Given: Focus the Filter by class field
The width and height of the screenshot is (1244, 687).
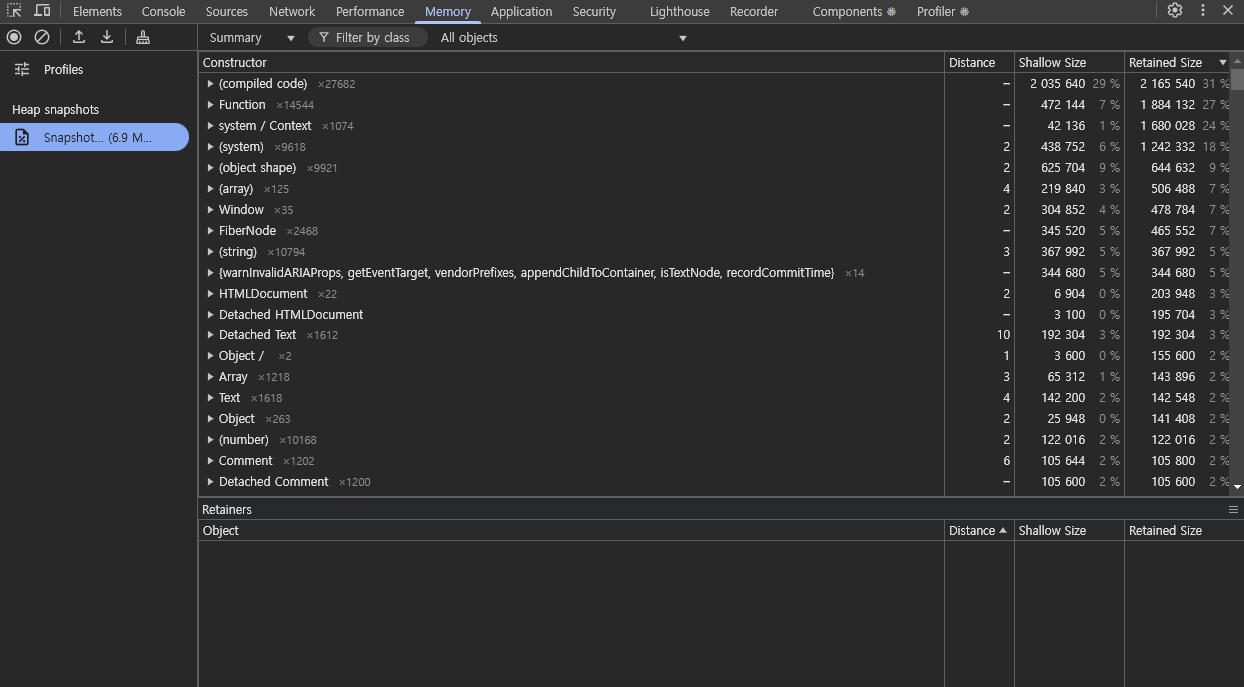Looking at the screenshot, I should (367, 37).
